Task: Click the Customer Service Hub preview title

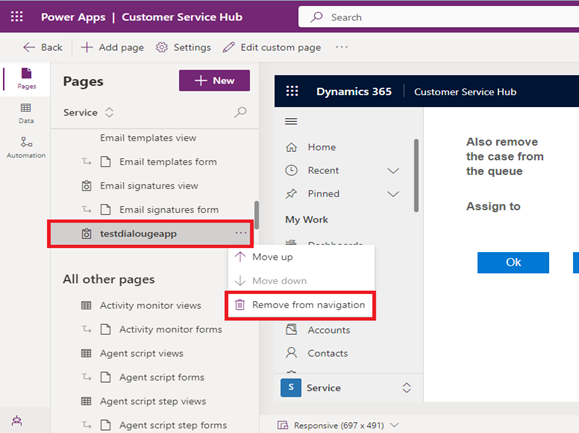Action: tap(465, 92)
